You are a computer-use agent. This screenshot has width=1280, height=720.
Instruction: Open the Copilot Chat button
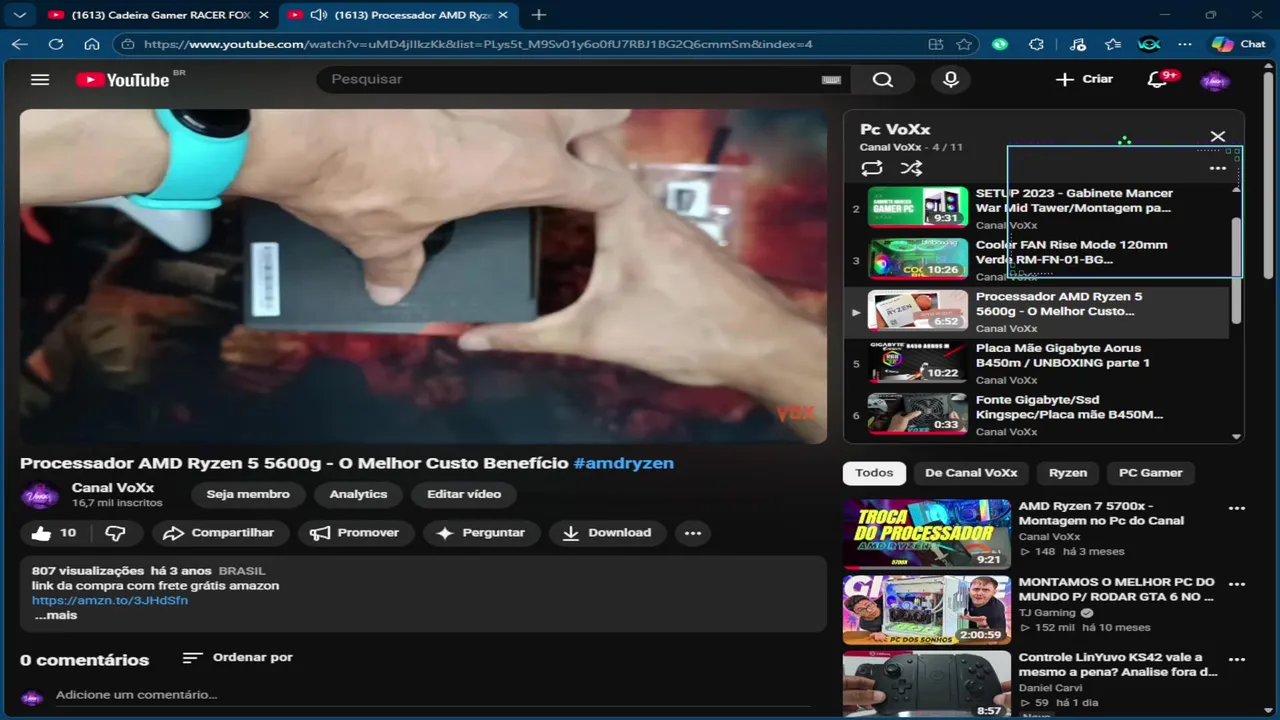click(1238, 44)
